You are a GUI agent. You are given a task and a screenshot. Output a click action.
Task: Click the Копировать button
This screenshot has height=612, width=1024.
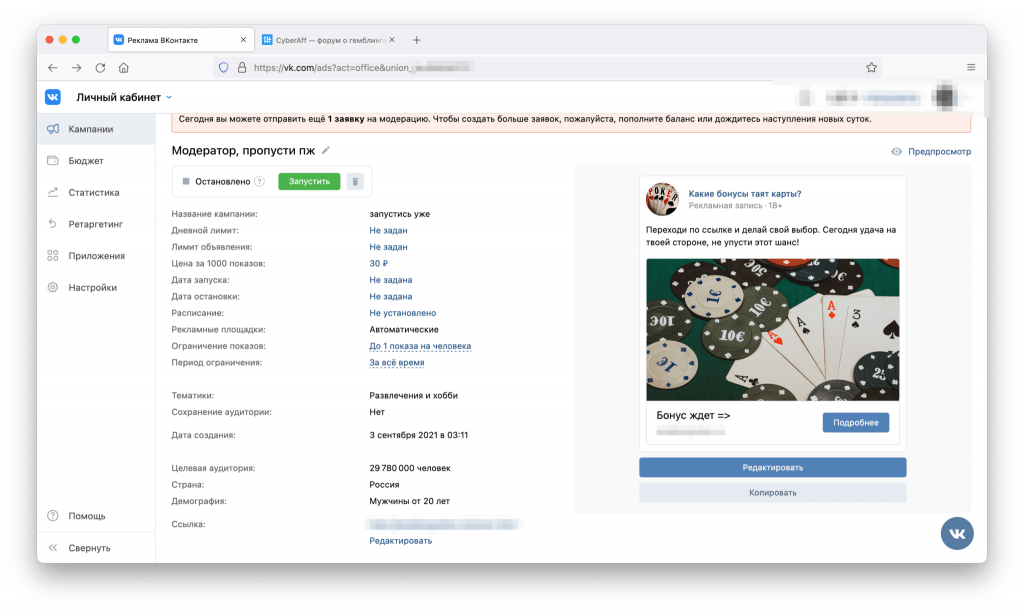(773, 492)
